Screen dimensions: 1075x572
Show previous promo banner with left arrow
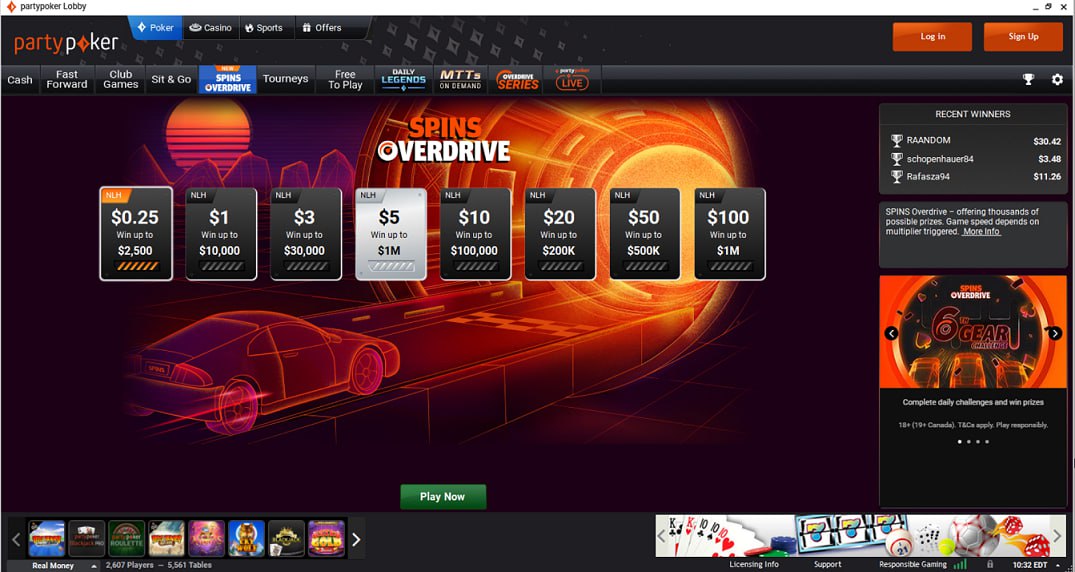pyautogui.click(x=891, y=333)
